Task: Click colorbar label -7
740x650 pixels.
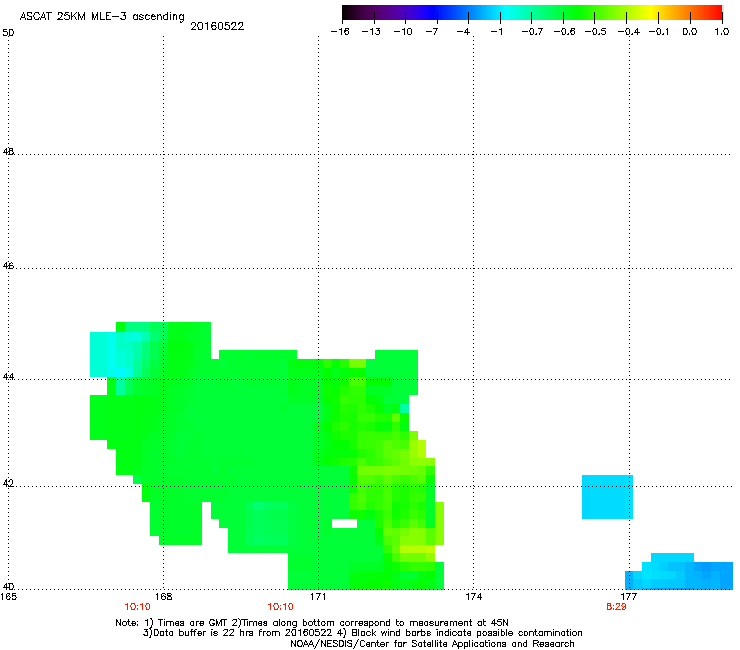Action: [x=431, y=32]
